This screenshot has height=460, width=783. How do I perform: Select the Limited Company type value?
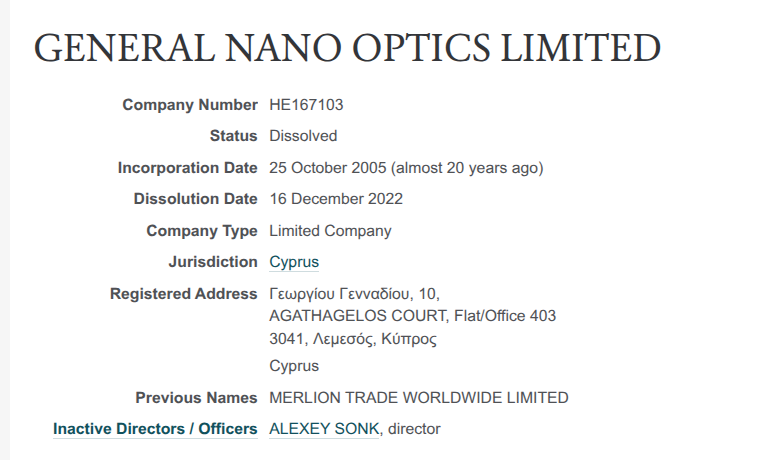point(330,231)
